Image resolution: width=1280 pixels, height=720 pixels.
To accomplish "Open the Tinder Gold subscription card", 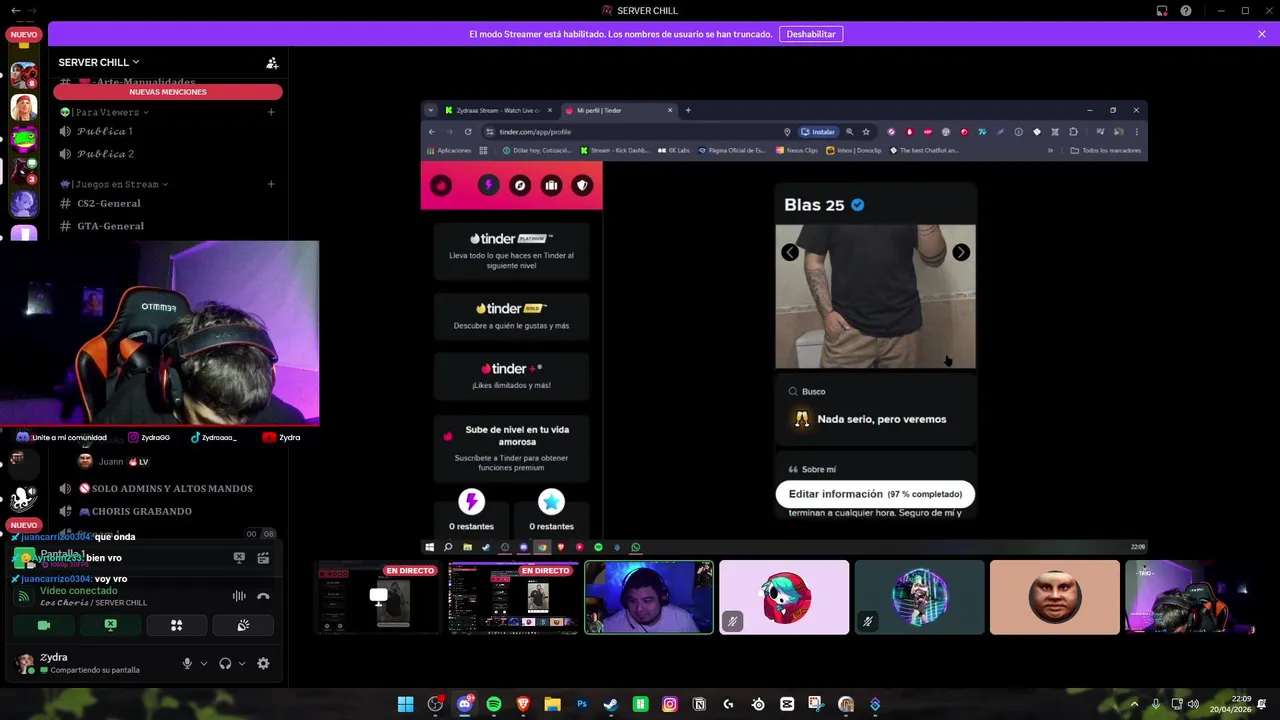I will pos(512,316).
